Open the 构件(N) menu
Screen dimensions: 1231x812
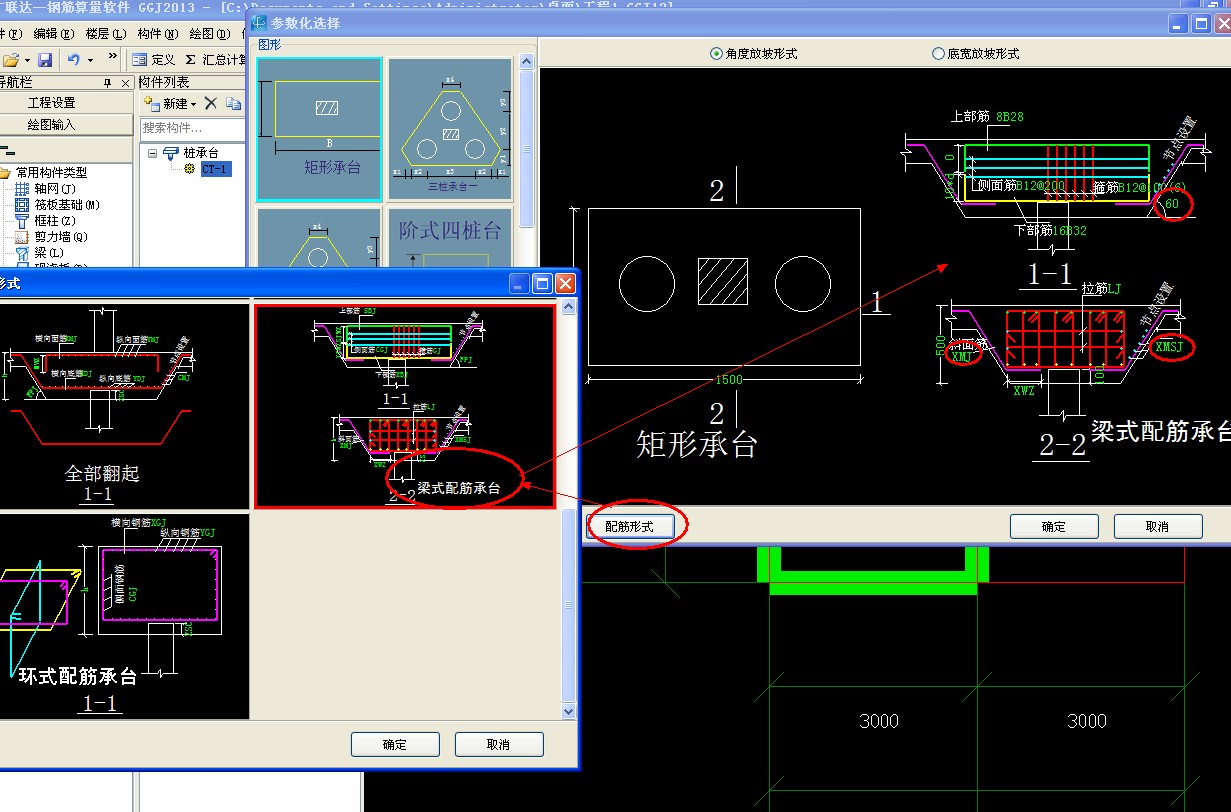coord(158,34)
